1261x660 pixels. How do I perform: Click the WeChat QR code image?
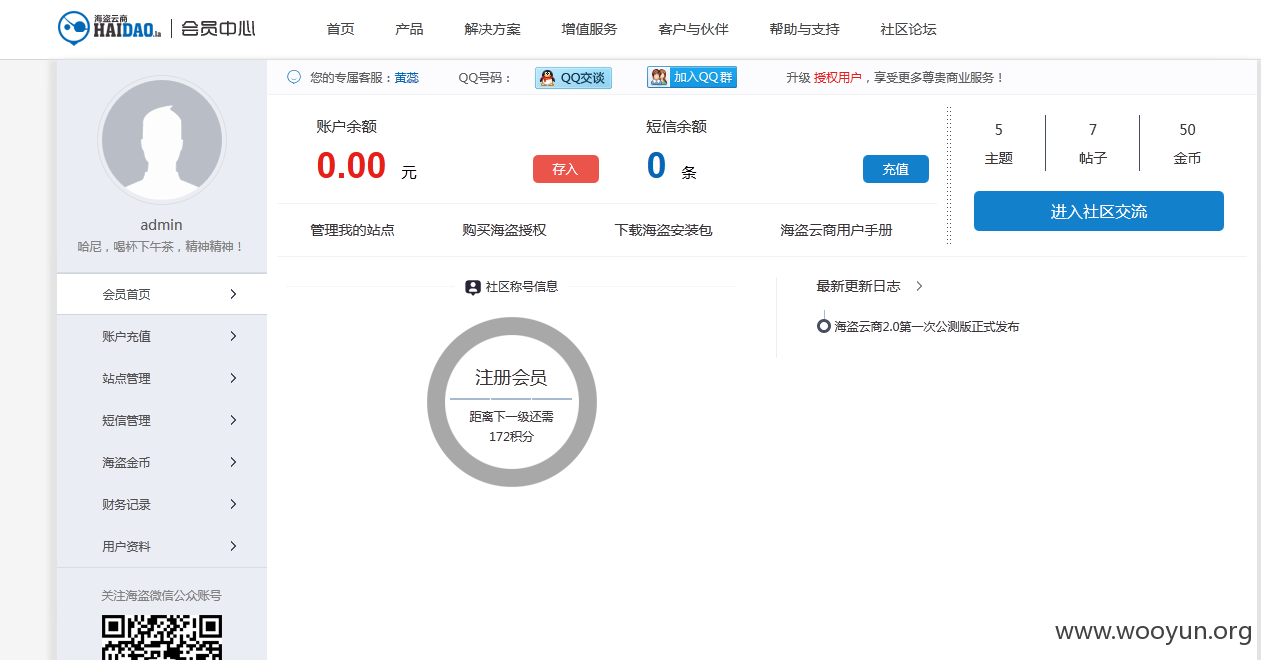162,637
